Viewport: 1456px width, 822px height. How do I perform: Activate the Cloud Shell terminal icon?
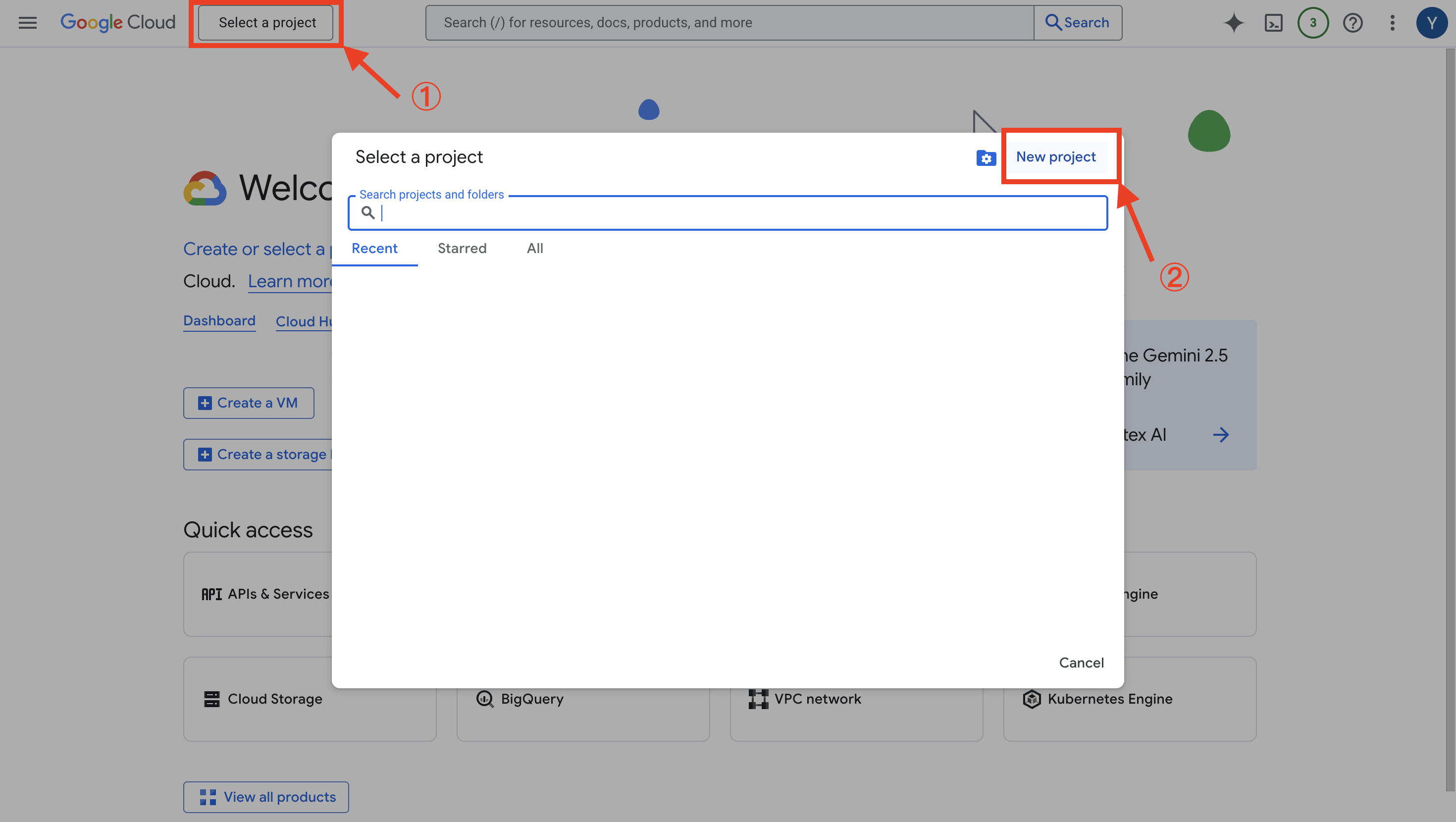(1273, 23)
